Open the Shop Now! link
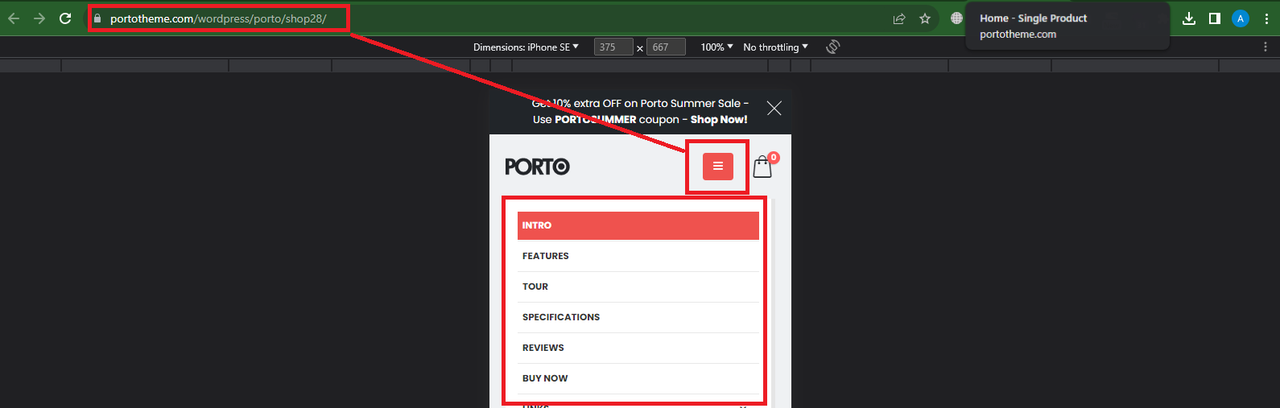The image size is (1280, 408). [x=719, y=119]
